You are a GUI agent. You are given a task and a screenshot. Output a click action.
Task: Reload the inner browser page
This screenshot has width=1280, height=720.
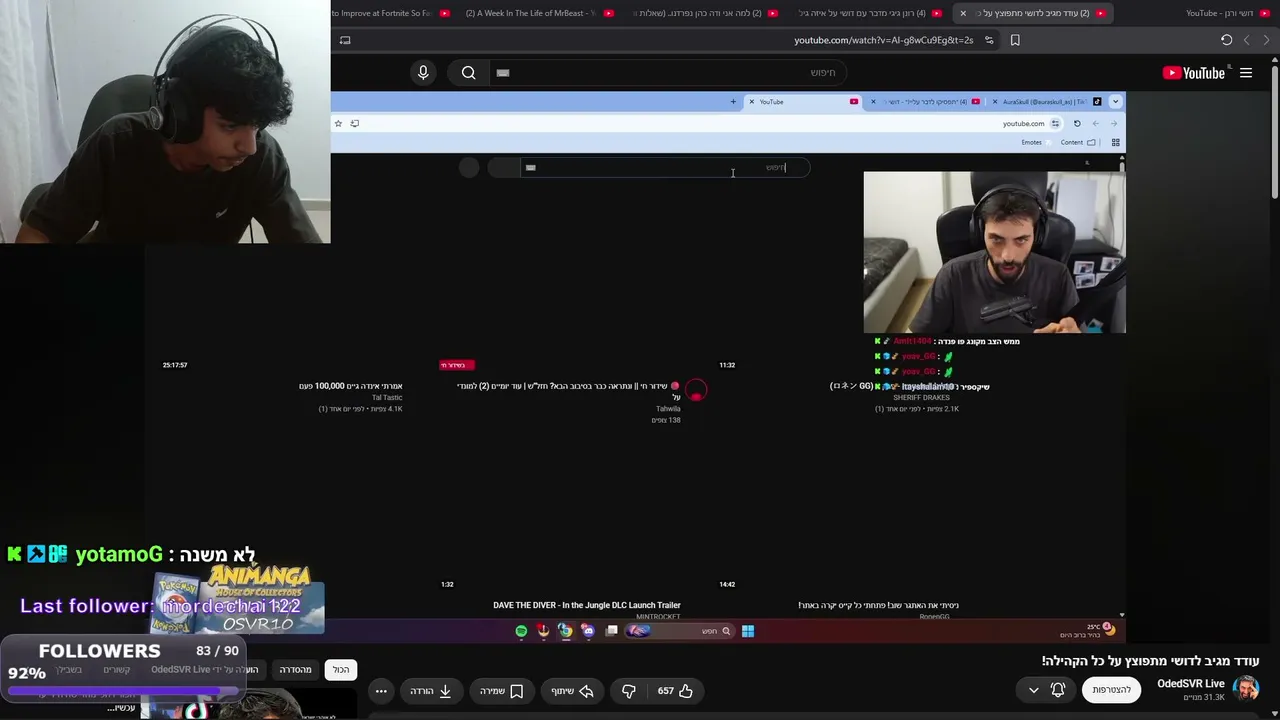pyautogui.click(x=1077, y=123)
